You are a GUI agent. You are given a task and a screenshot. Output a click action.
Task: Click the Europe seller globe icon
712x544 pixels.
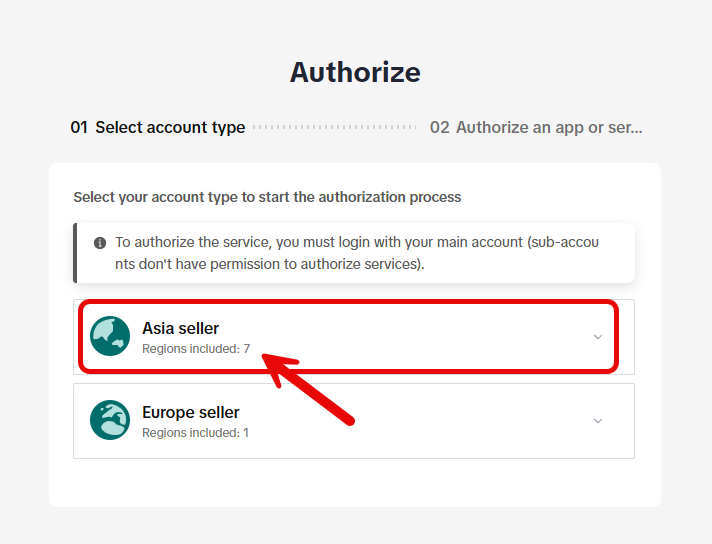click(110, 420)
